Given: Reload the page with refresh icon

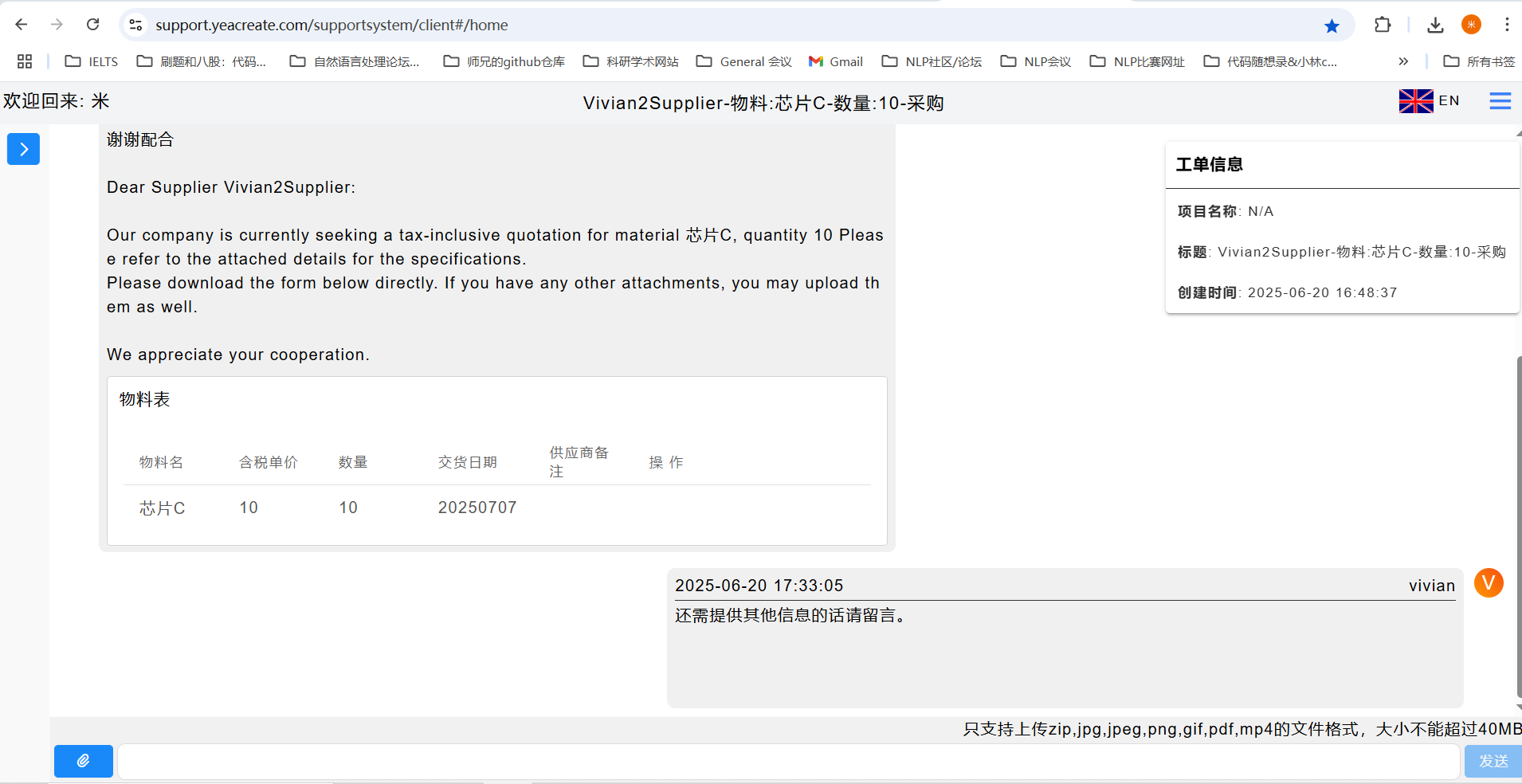Looking at the screenshot, I should (93, 25).
